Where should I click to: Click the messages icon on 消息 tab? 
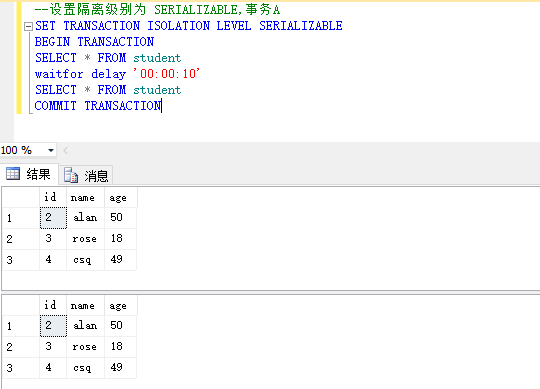71,175
